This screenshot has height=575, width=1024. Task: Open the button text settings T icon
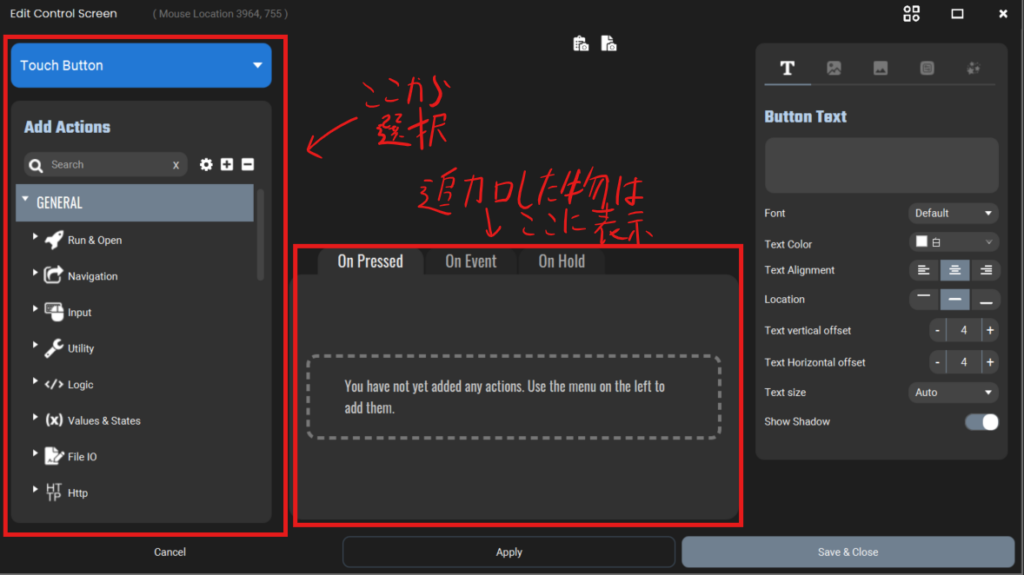[x=787, y=68]
